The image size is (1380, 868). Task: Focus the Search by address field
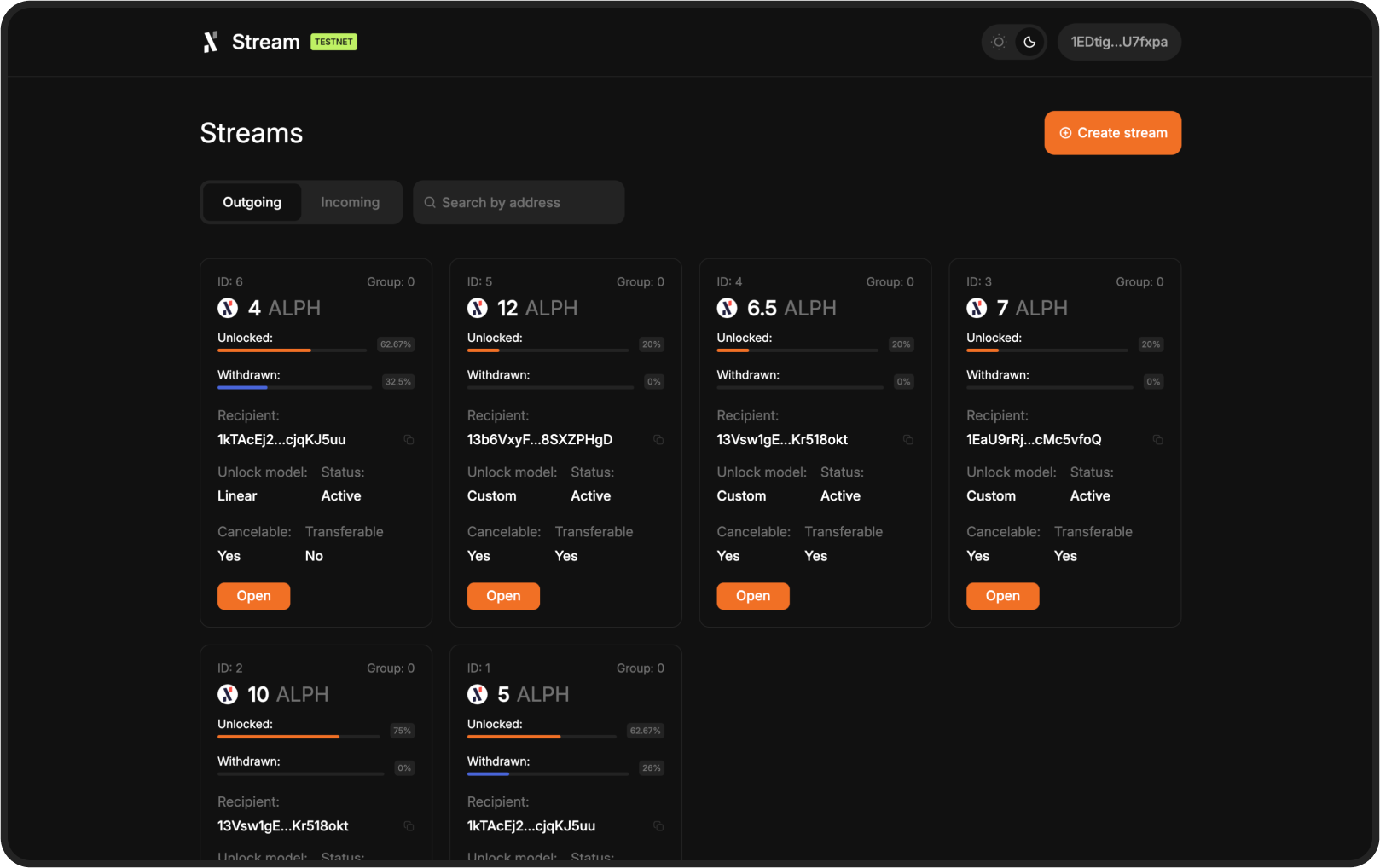[x=519, y=202]
